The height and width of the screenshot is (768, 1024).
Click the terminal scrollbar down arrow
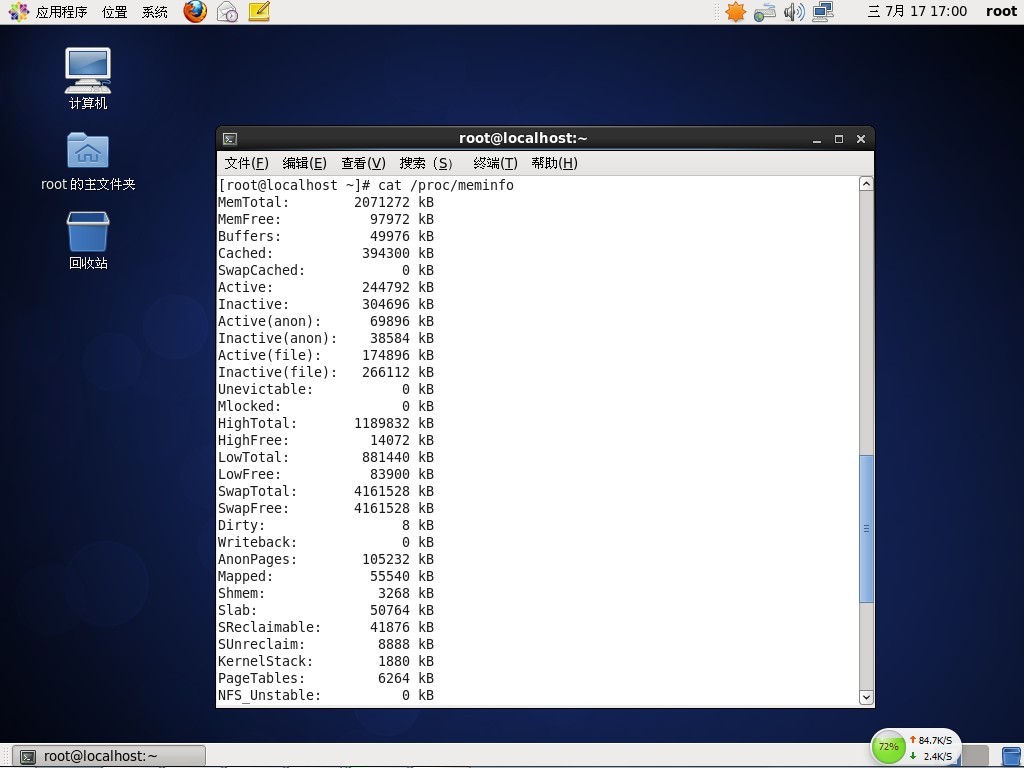point(866,697)
